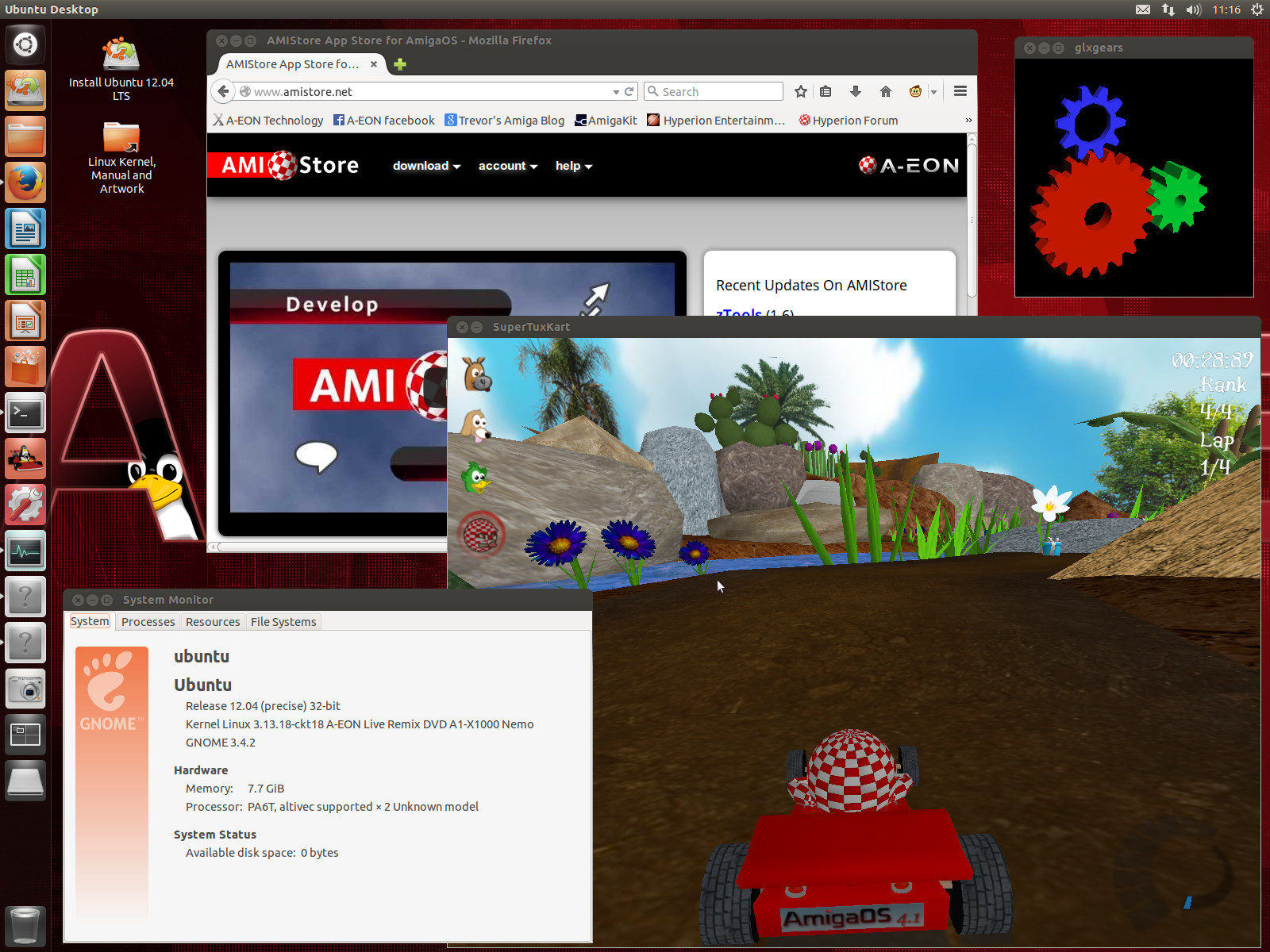This screenshot has height=952, width=1270.
Task: Open File Systems tab
Action: (x=283, y=622)
